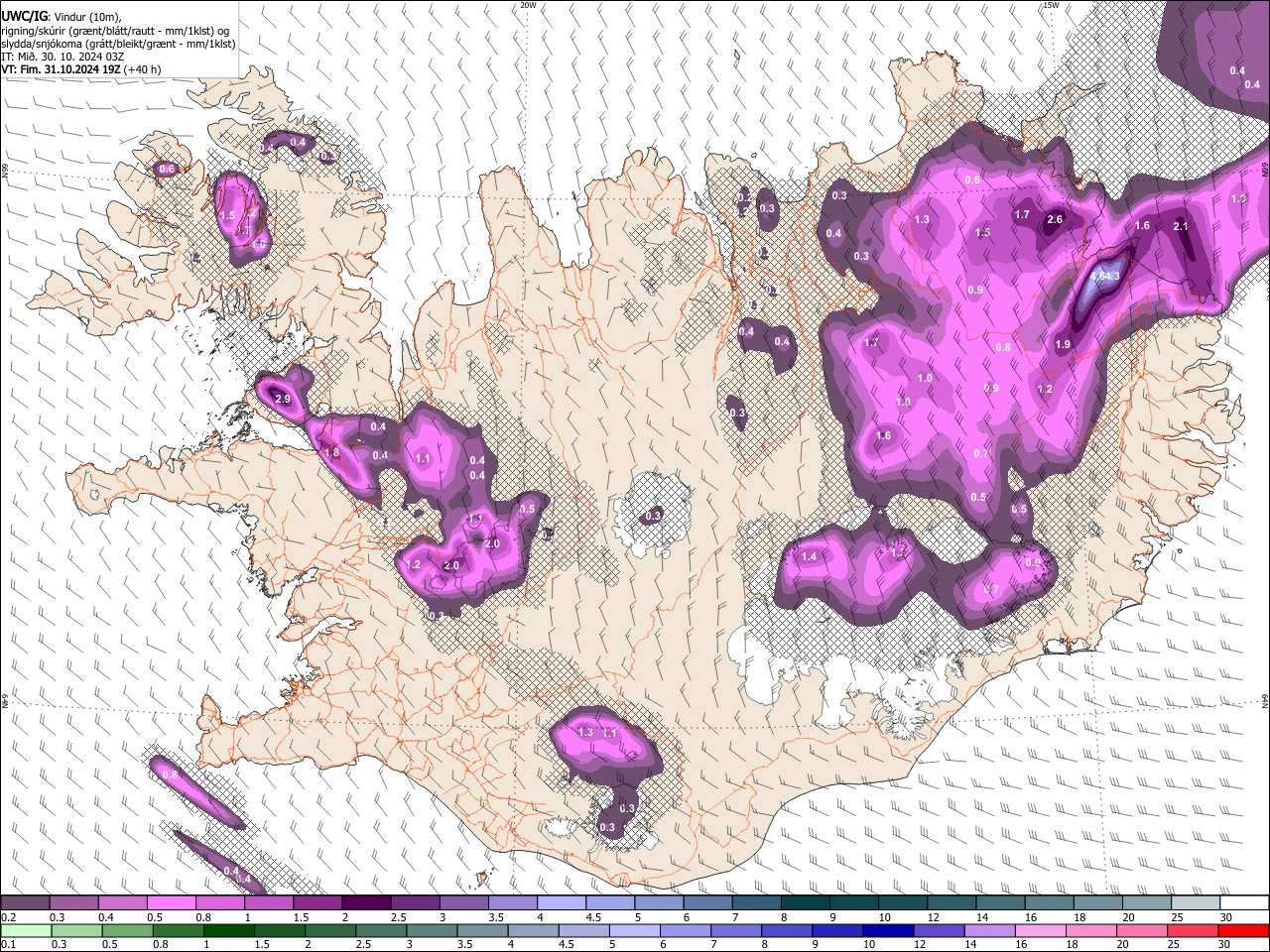The image size is (1270, 952).
Task: Click the '25' label in the top legend row
Action: (x=1177, y=917)
